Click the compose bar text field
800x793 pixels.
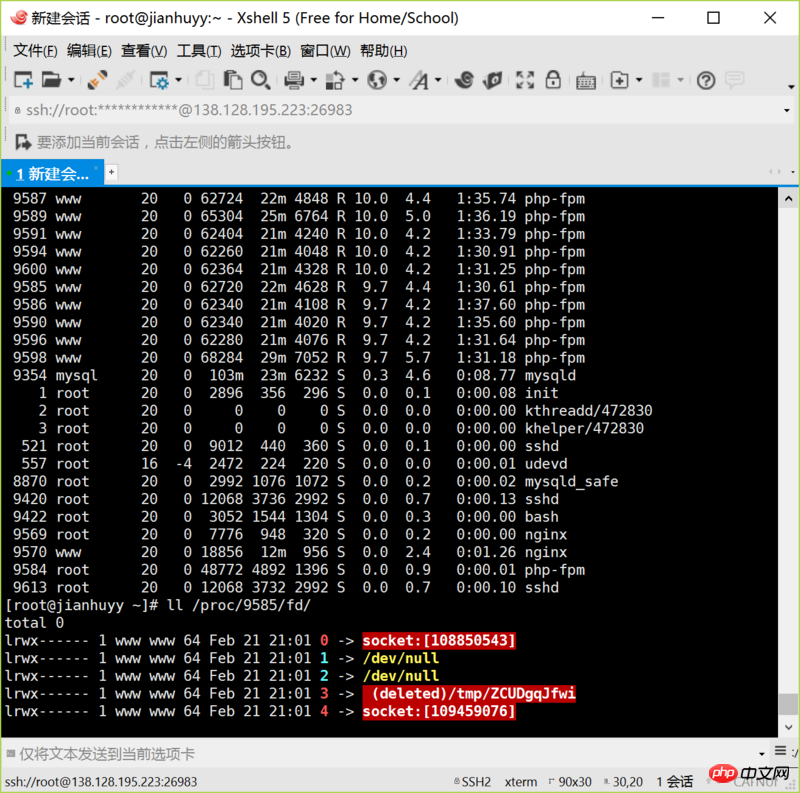(x=383, y=754)
